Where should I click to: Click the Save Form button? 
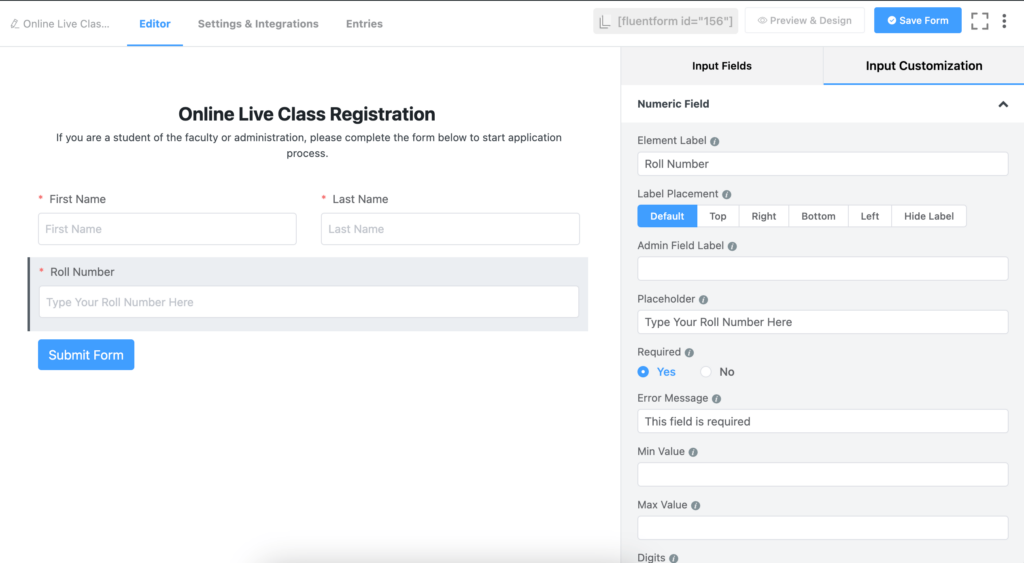click(918, 20)
